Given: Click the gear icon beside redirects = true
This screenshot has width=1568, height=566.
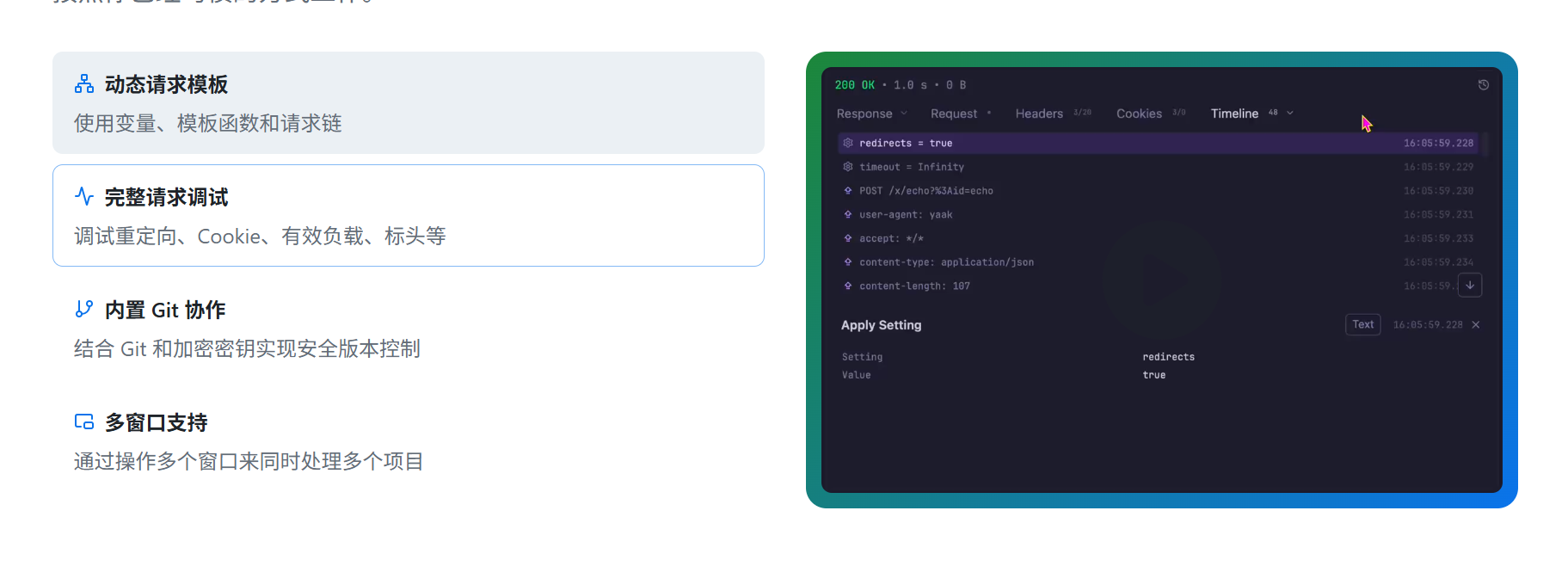Looking at the screenshot, I should click(848, 143).
